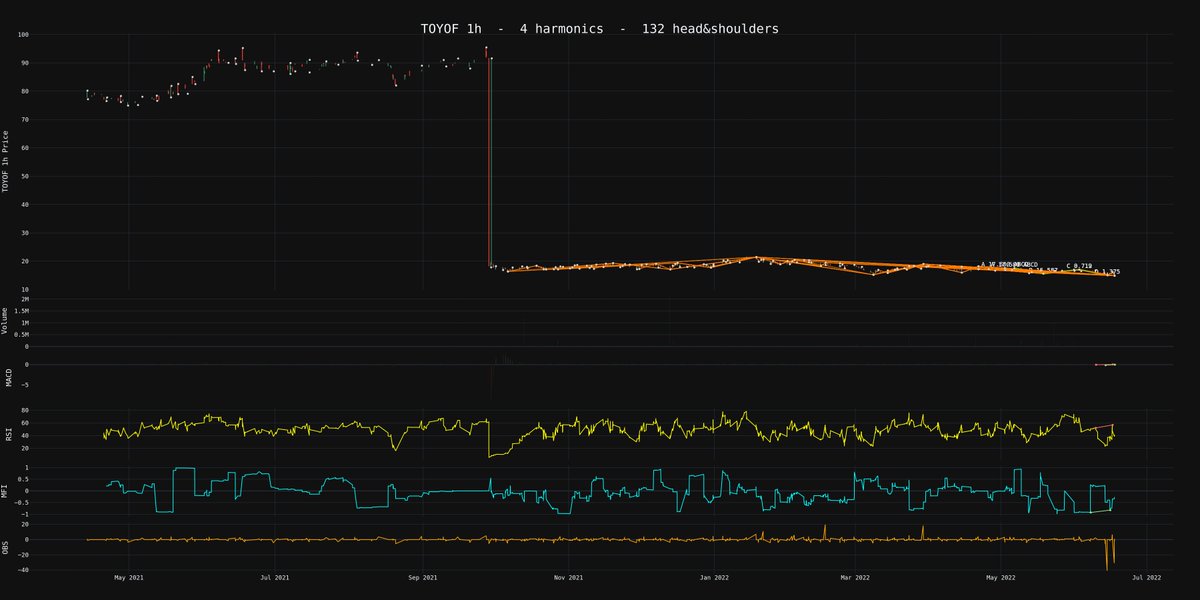Click the "Sep 2021" date tick label

click(x=423, y=578)
